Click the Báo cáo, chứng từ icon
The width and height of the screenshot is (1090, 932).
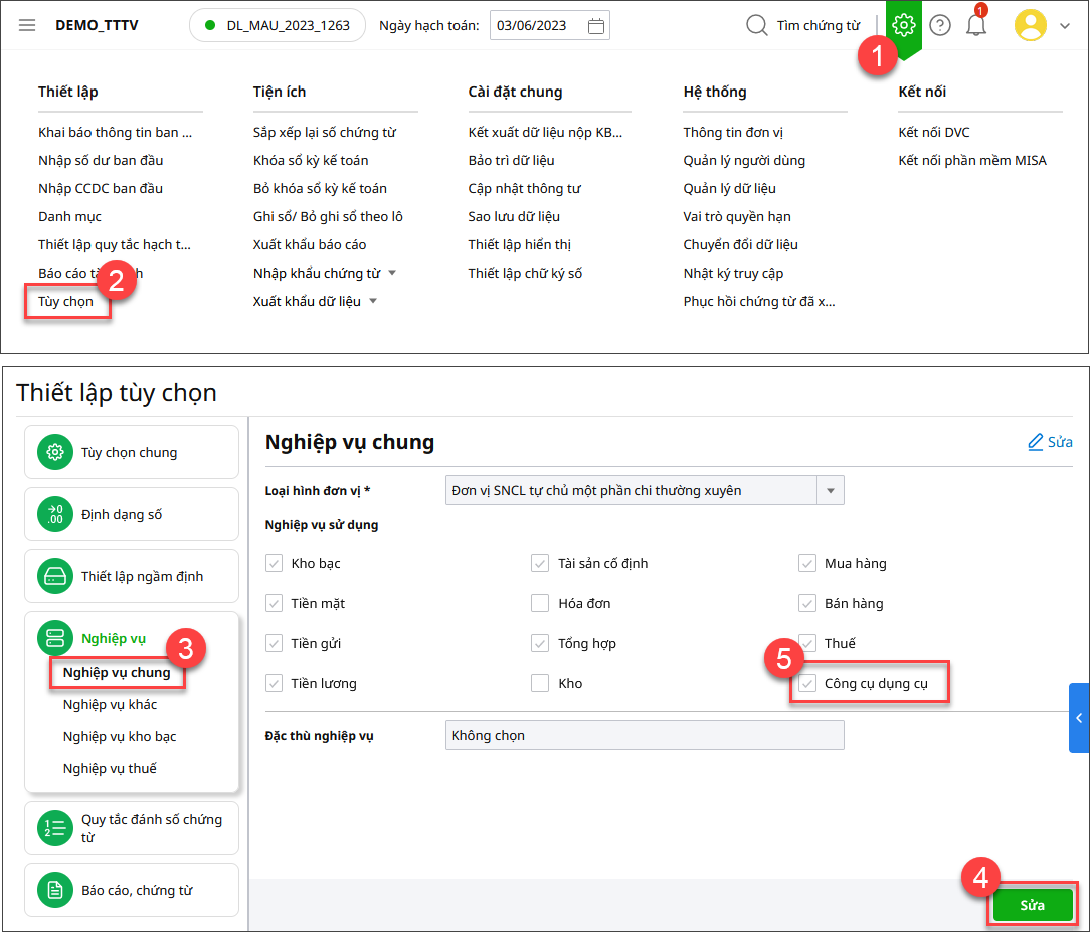click(55, 890)
